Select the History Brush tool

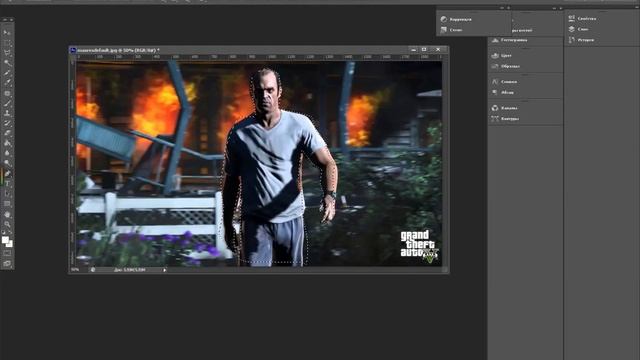pyautogui.click(x=7, y=123)
